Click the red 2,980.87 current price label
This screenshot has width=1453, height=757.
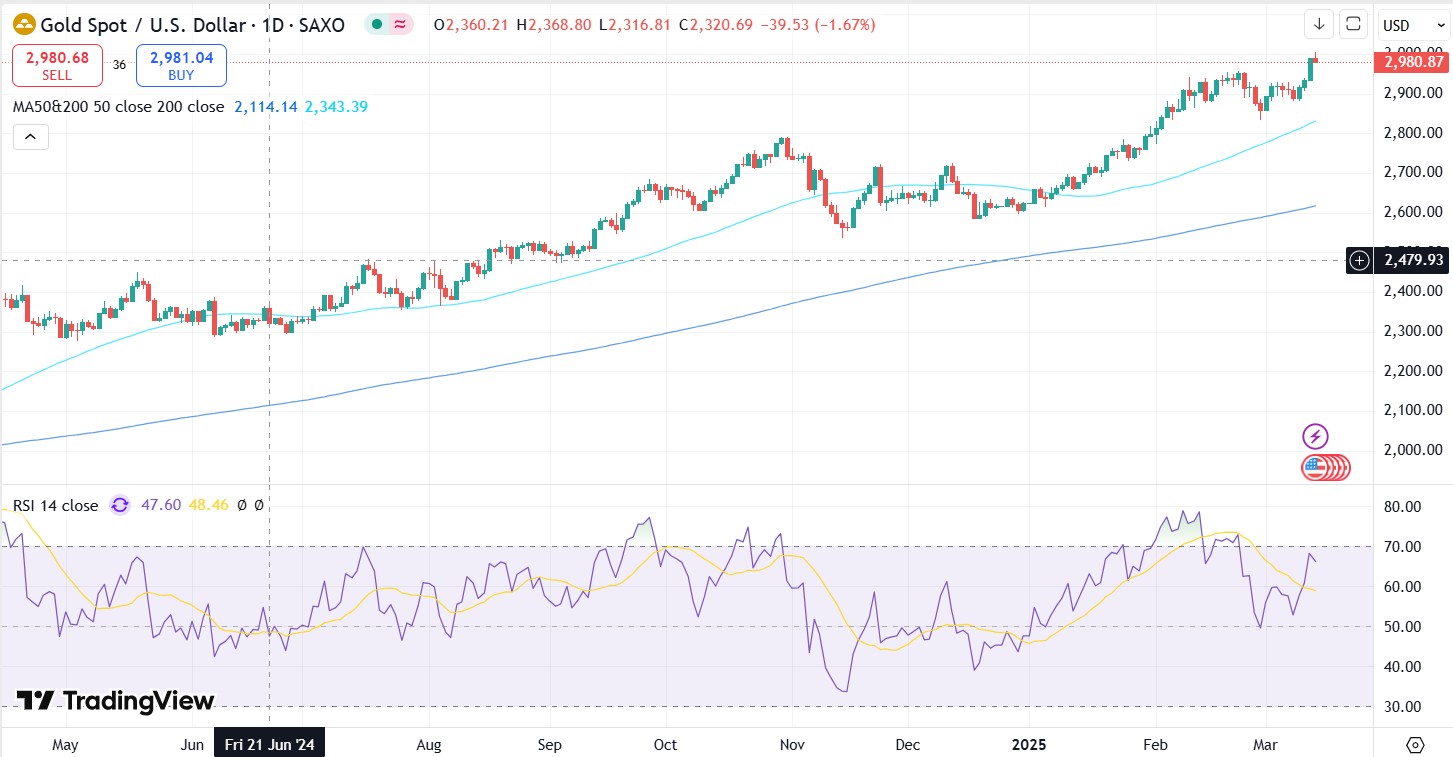pyautogui.click(x=1413, y=62)
